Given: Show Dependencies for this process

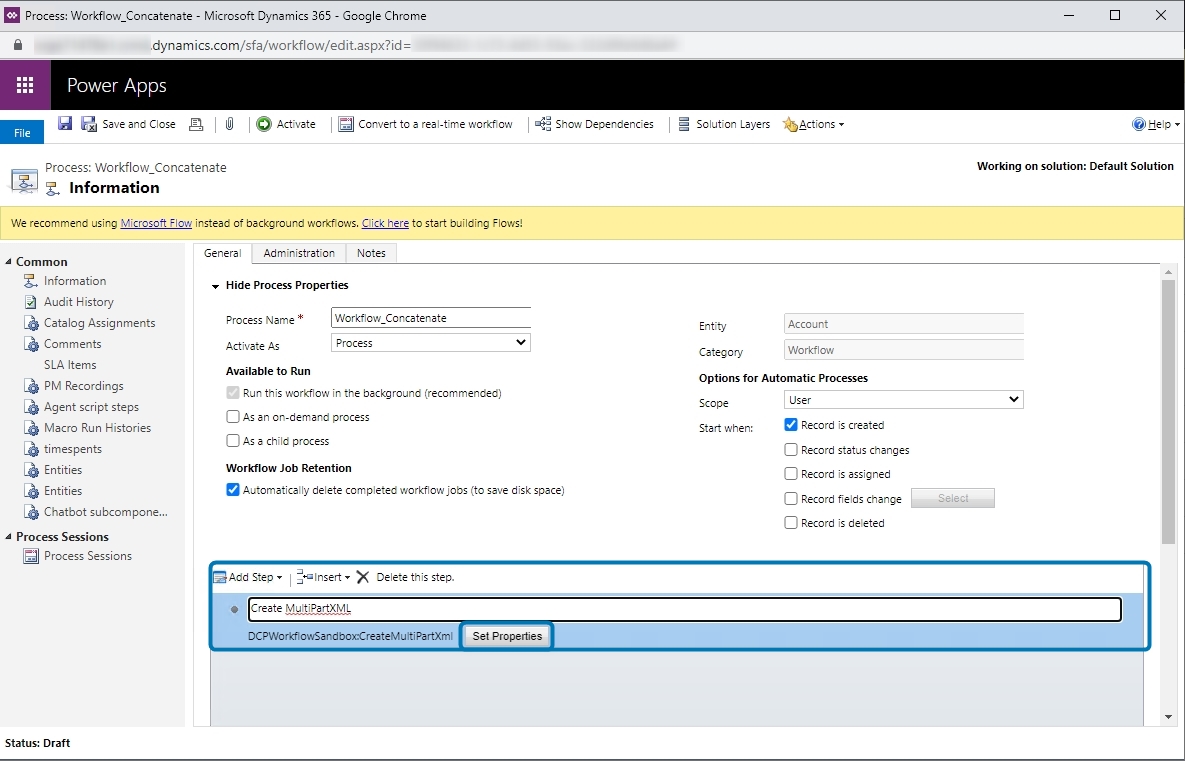Looking at the screenshot, I should point(595,124).
